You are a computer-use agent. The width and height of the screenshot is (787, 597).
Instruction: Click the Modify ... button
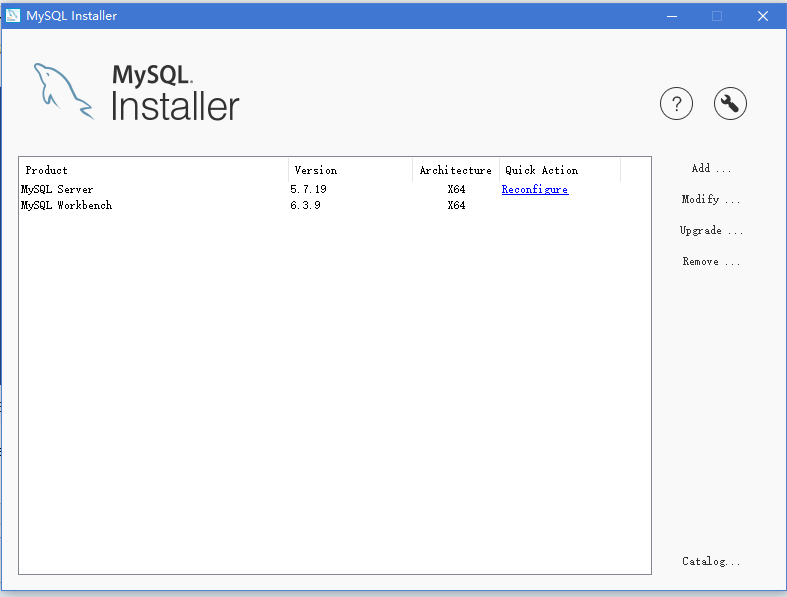click(x=710, y=199)
